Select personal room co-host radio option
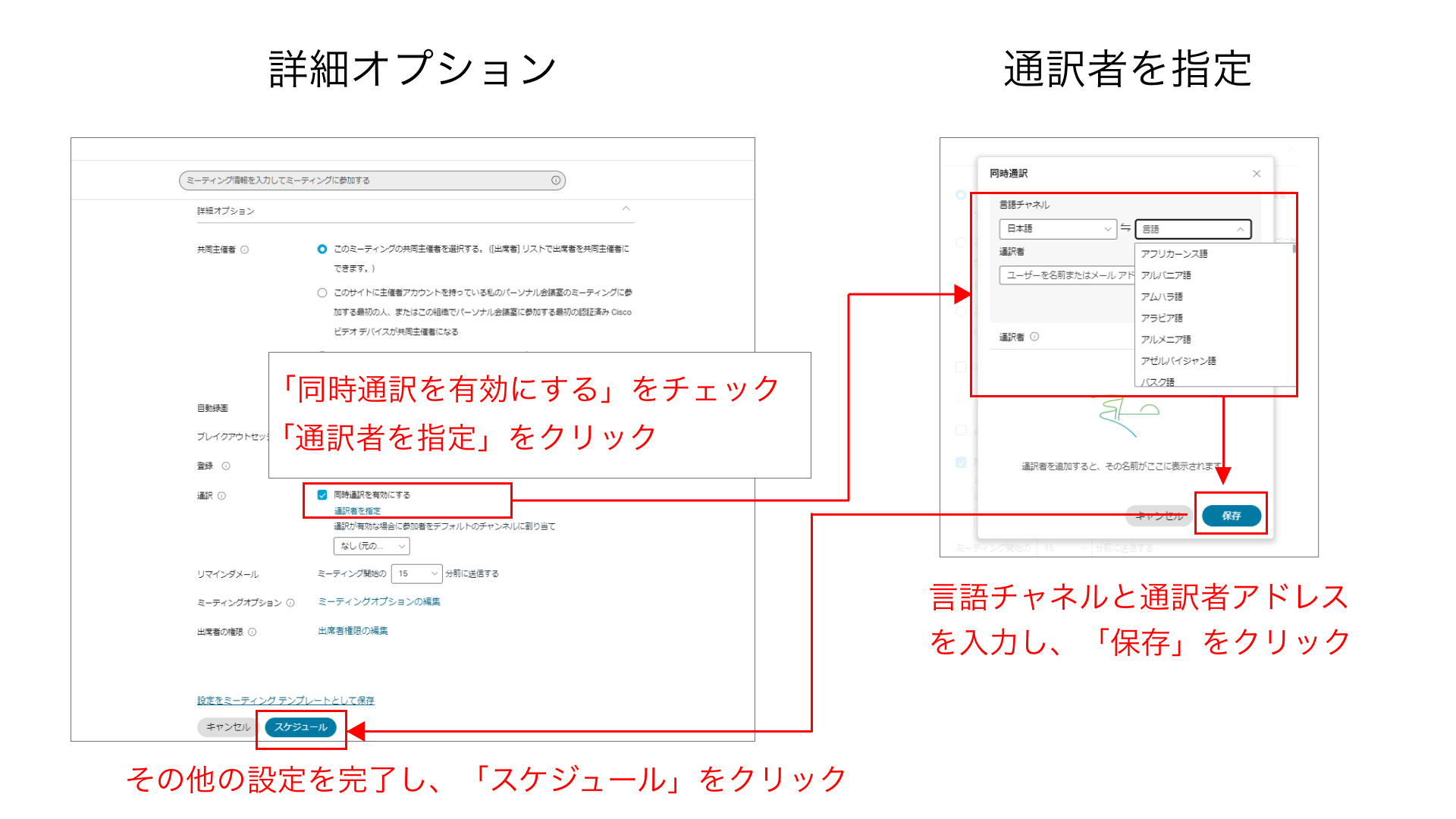The width and height of the screenshot is (1456, 819). pos(322,293)
